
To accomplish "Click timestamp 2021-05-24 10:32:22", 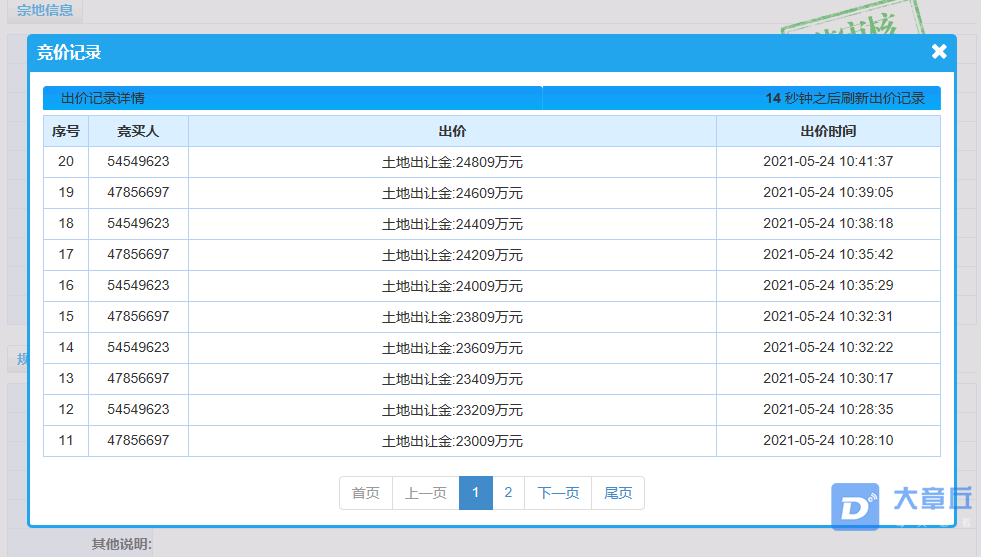I will 828,347.
